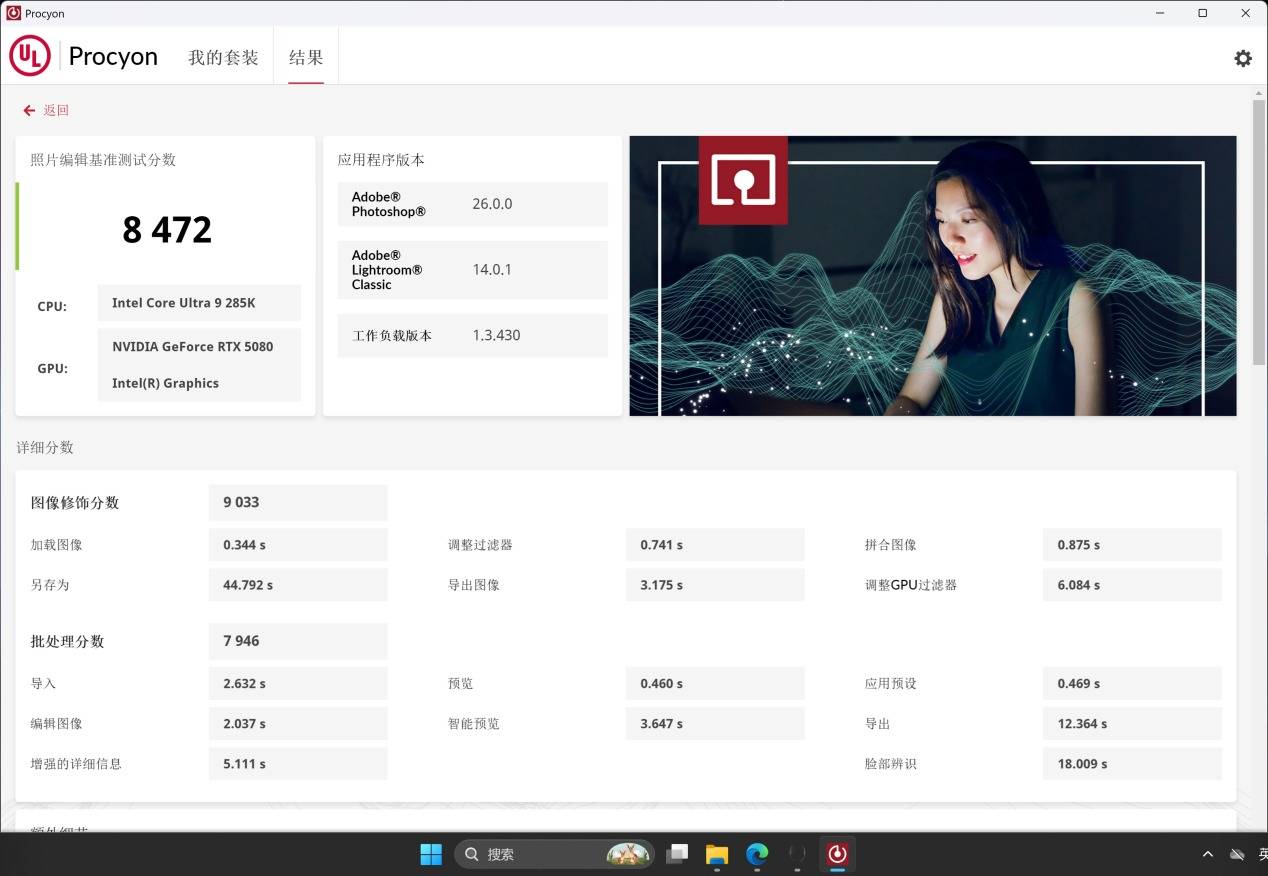The width and height of the screenshot is (1268, 876).
Task: Click the Windows taskbar search box
Action: (555, 854)
